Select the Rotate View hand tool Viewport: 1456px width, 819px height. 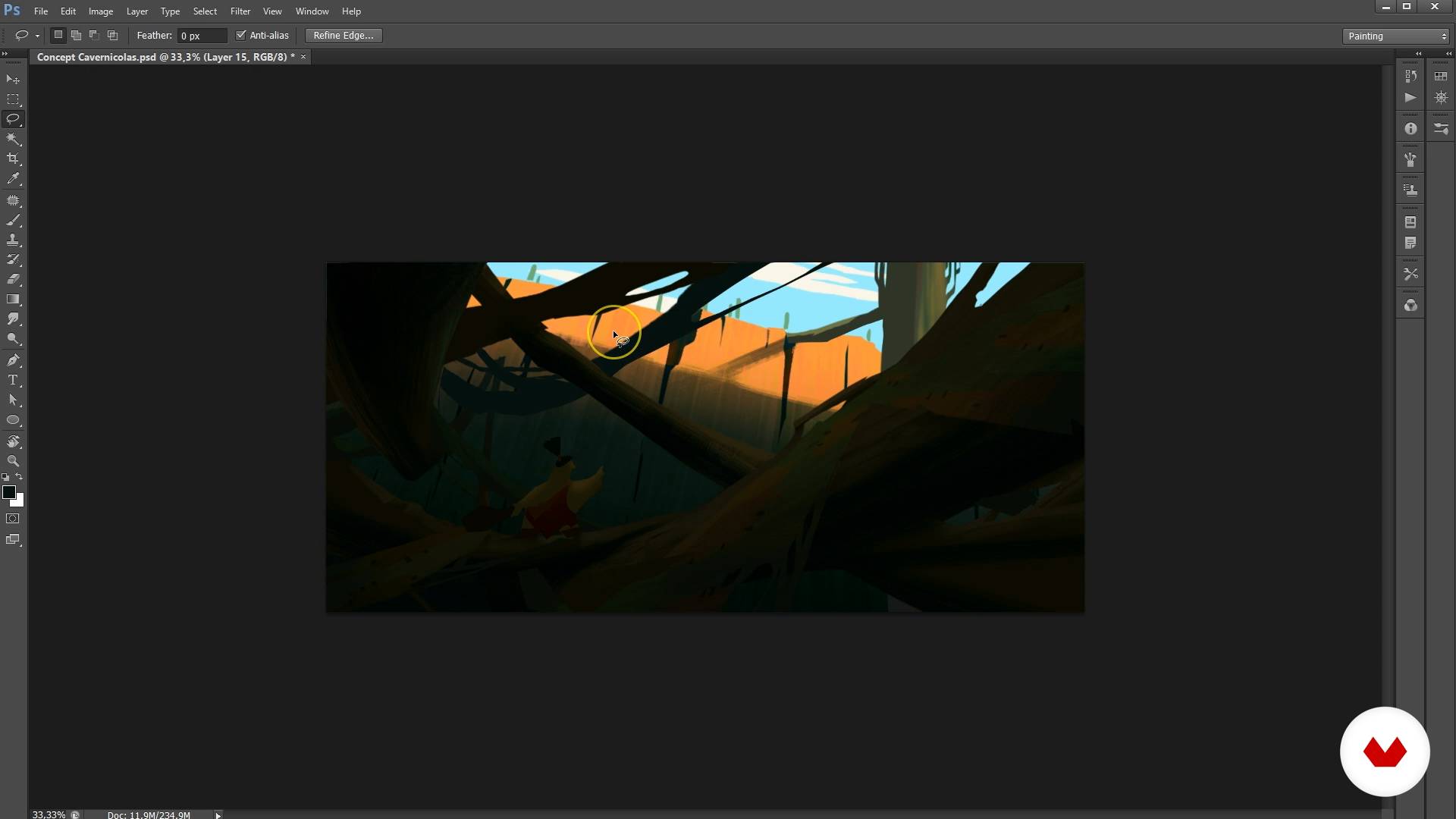13,441
